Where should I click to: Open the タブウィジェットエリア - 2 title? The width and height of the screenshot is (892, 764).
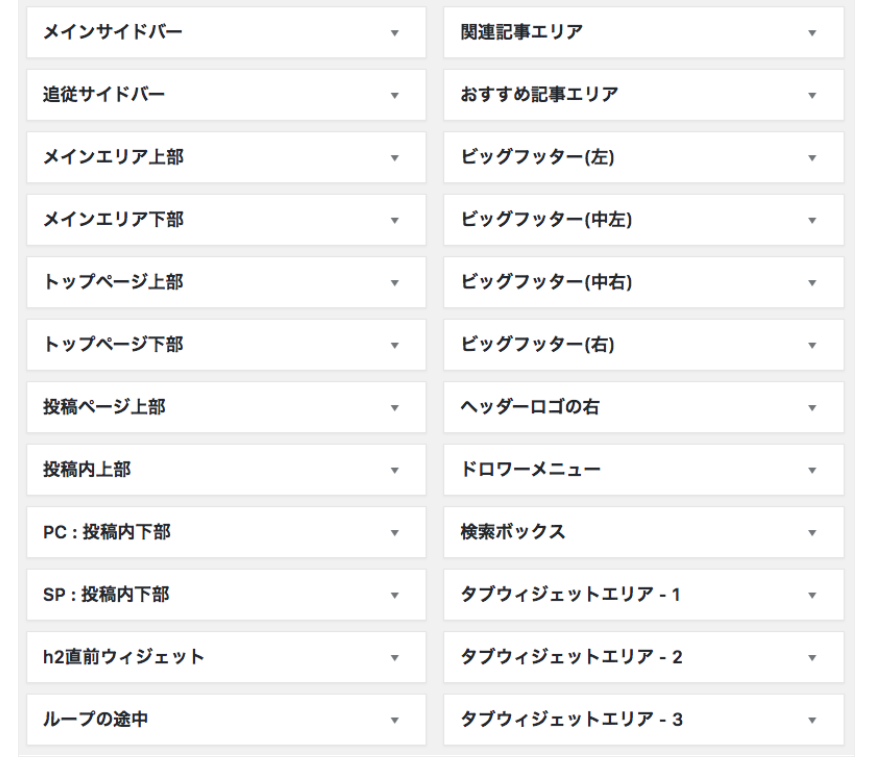571,658
